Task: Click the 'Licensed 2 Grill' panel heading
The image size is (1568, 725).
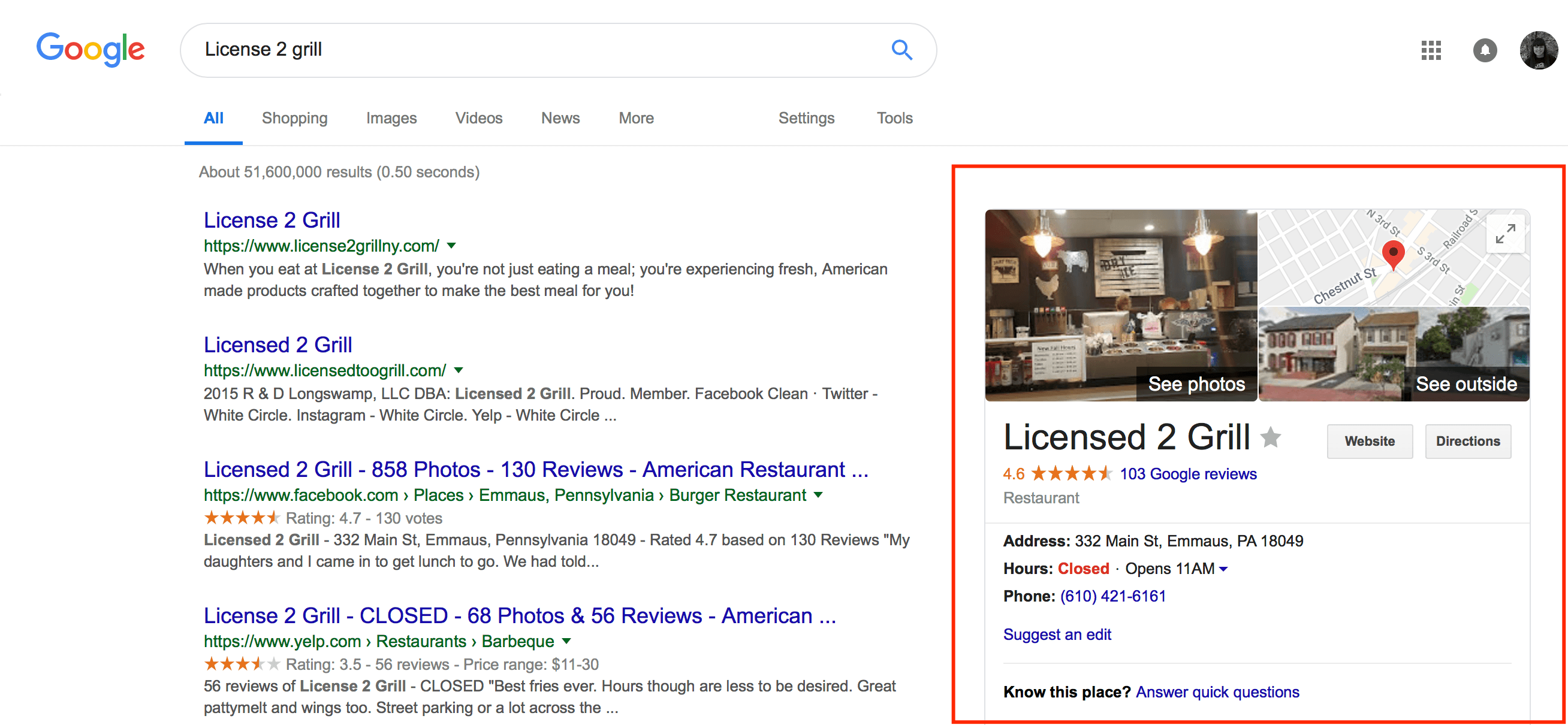Action: (1126, 436)
